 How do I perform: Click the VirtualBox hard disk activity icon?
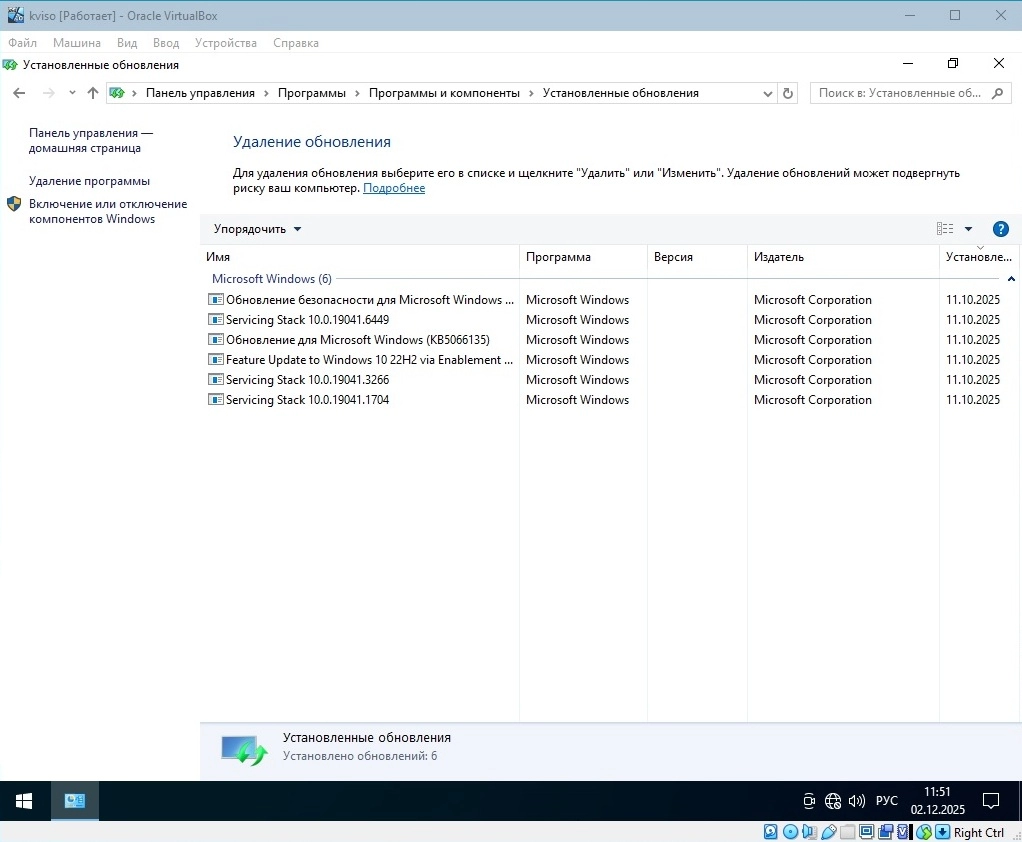click(x=771, y=832)
